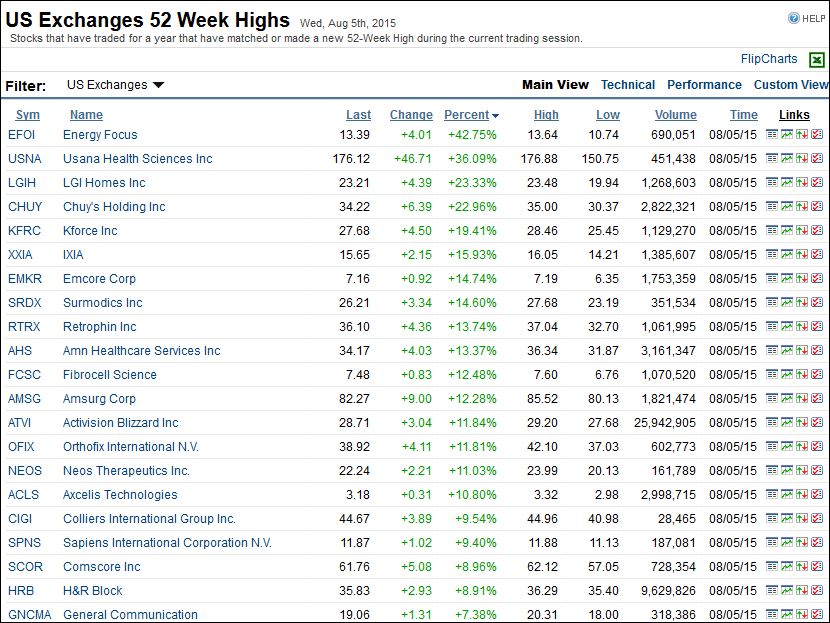Screen dimensions: 830x623
Task: Open the chart icon in NEOS row
Action: pyautogui.click(x=787, y=471)
